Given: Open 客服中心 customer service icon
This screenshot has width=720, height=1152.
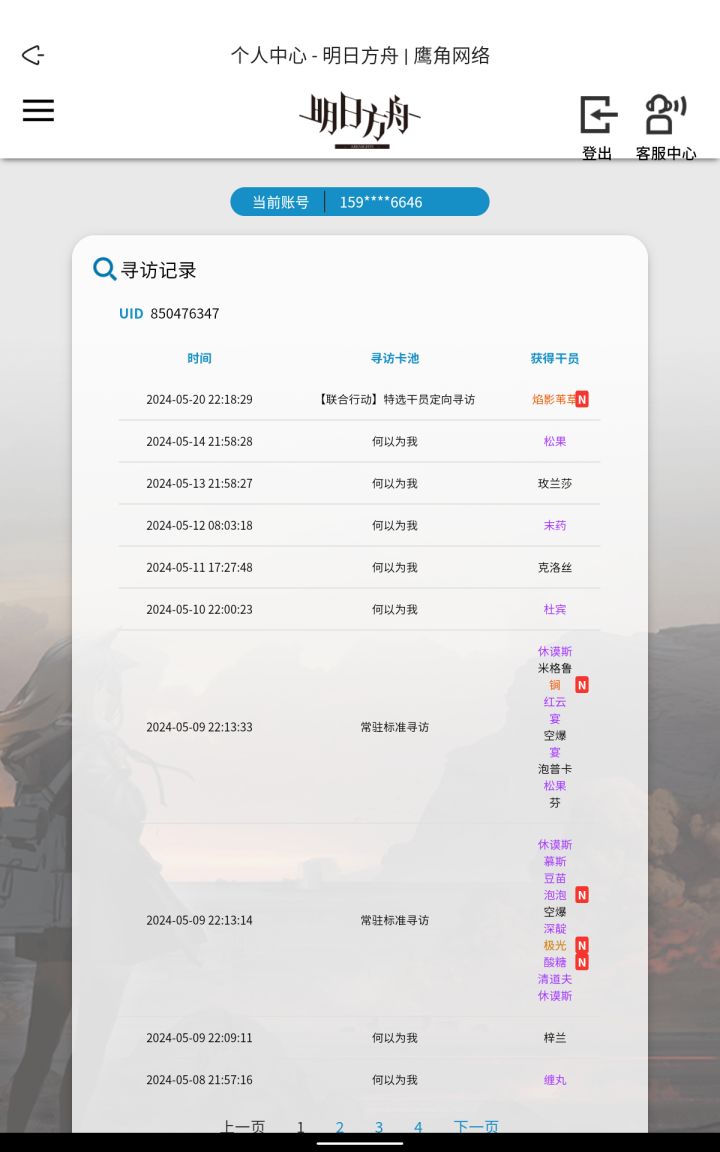Looking at the screenshot, I should [666, 115].
